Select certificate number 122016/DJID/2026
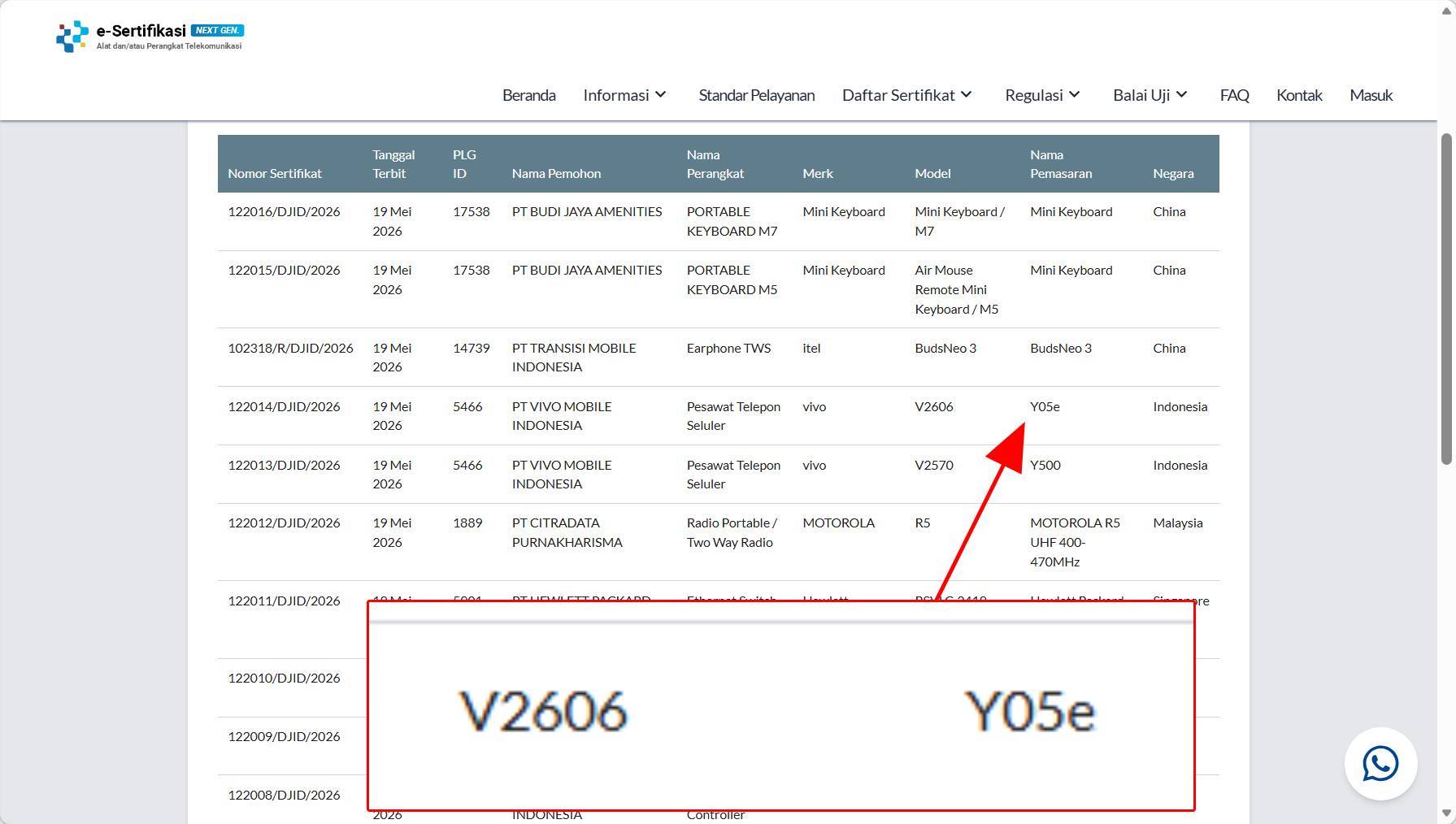Image resolution: width=1456 pixels, height=824 pixels. tap(284, 211)
